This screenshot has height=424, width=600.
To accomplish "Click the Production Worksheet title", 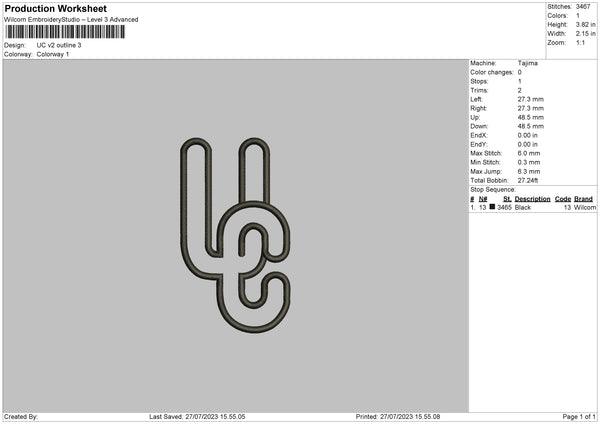I will click(55, 8).
